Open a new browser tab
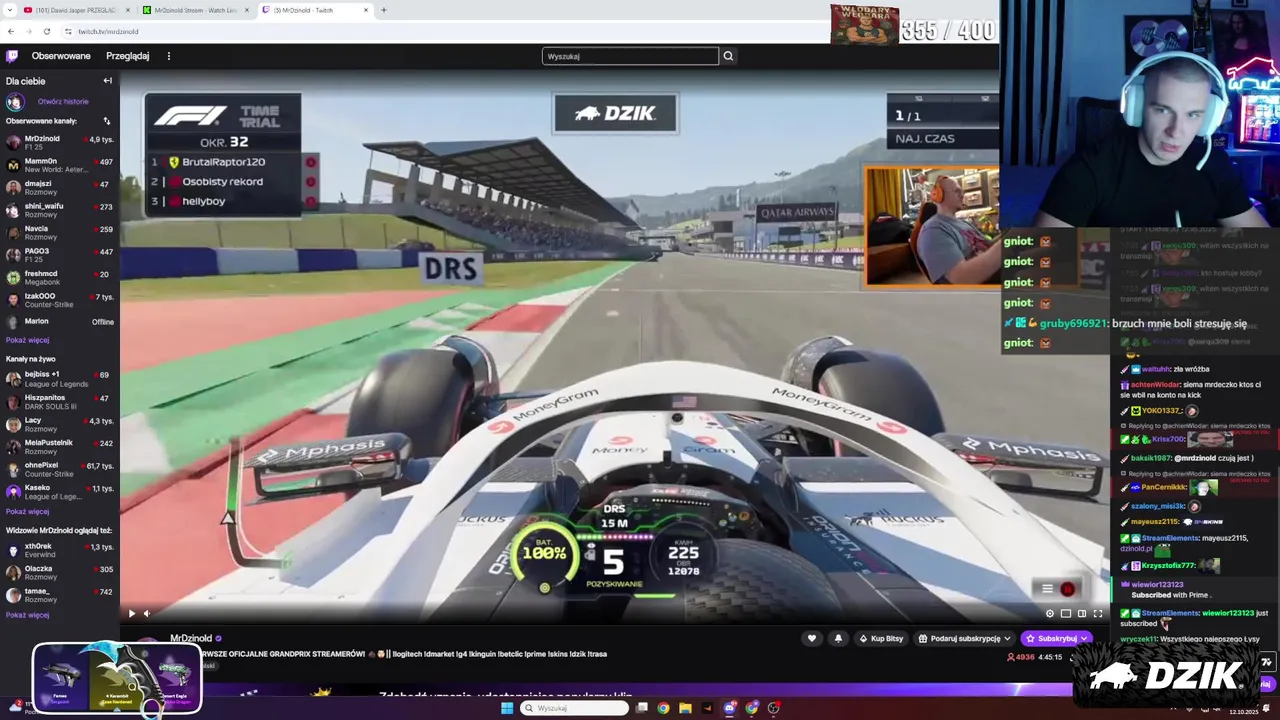This screenshot has width=1280, height=720. pyautogui.click(x=383, y=10)
